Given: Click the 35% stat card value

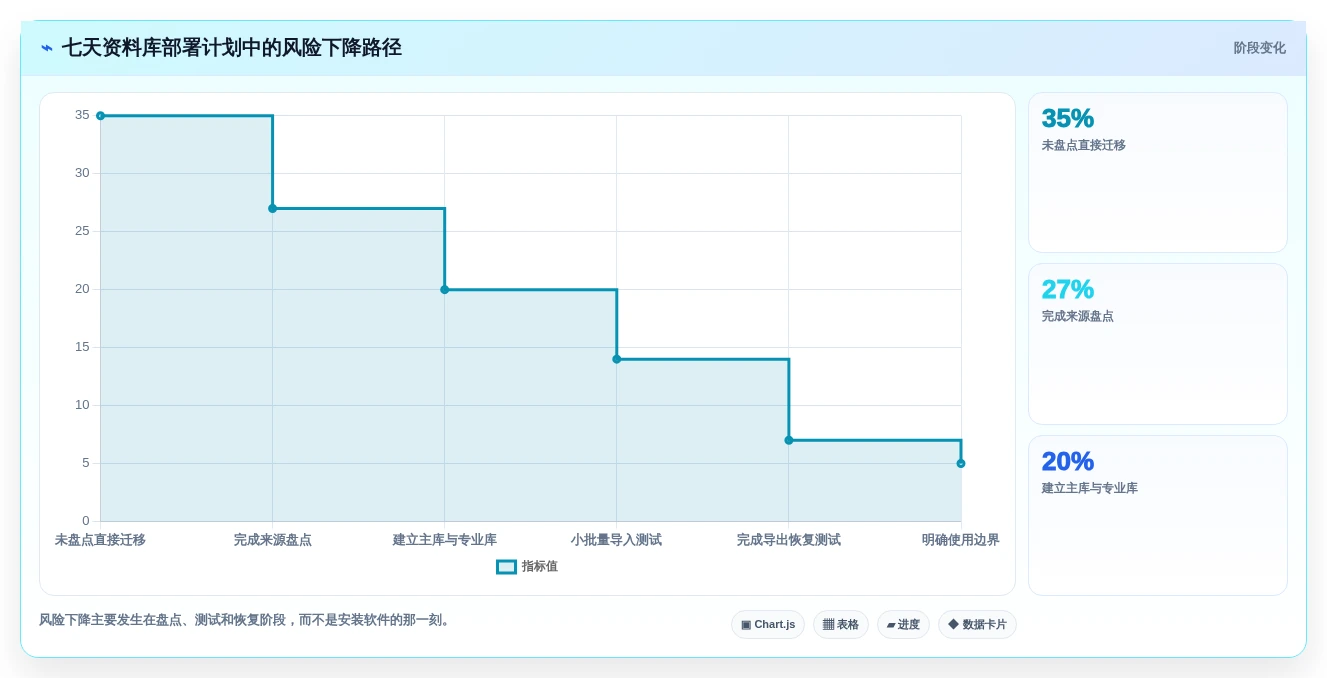Looking at the screenshot, I should pyautogui.click(x=1067, y=118).
